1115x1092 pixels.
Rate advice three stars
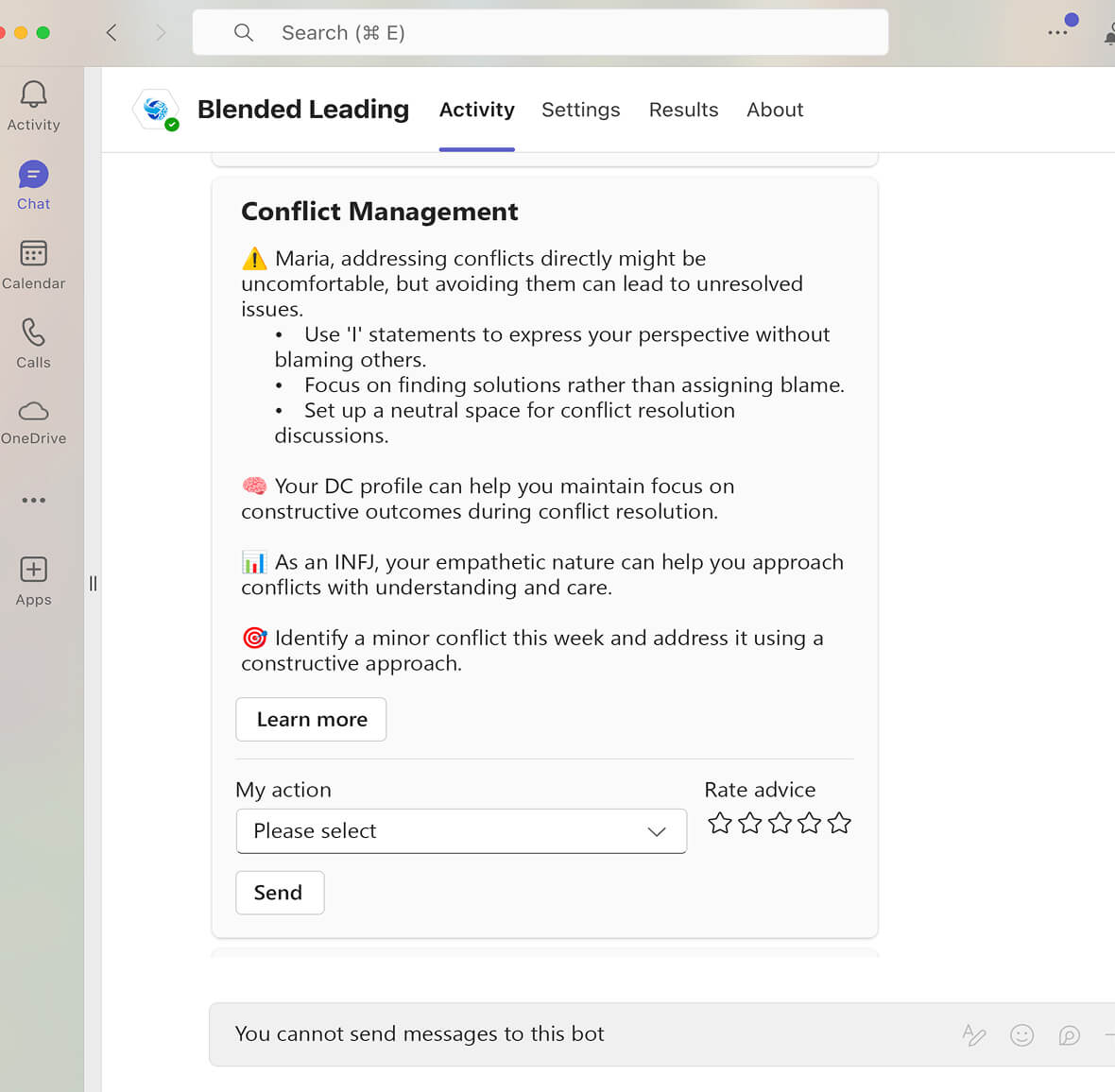(780, 824)
